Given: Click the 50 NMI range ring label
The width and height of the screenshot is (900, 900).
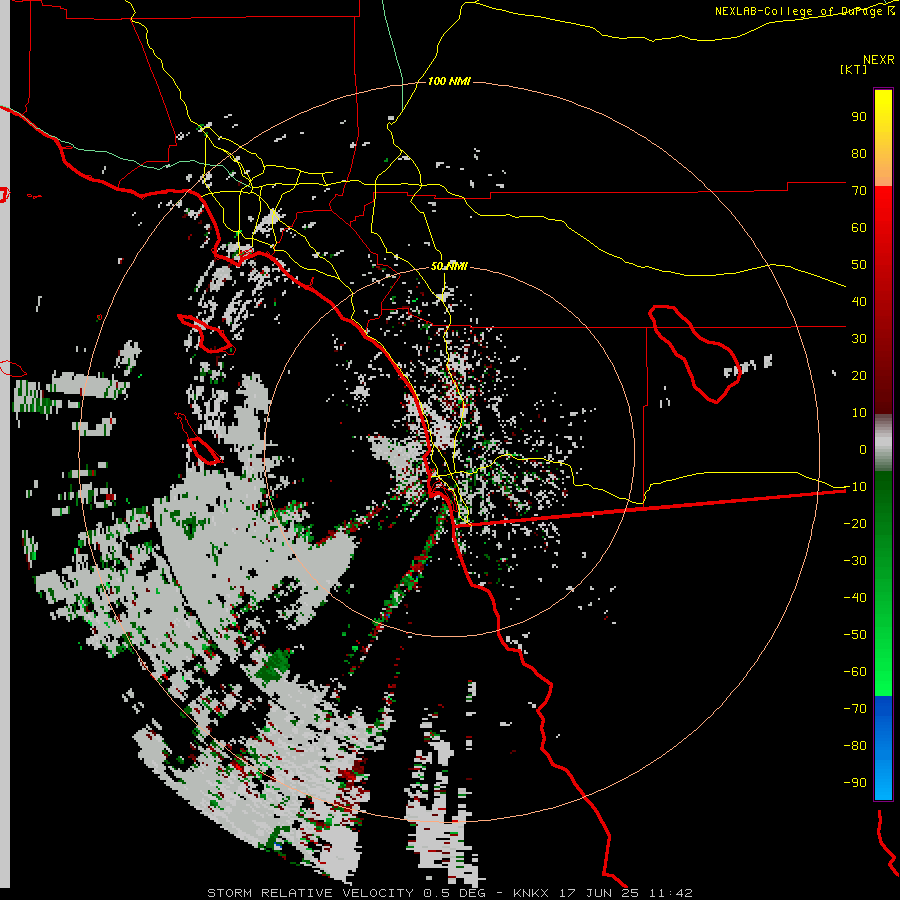Looking at the screenshot, I should point(449,266).
